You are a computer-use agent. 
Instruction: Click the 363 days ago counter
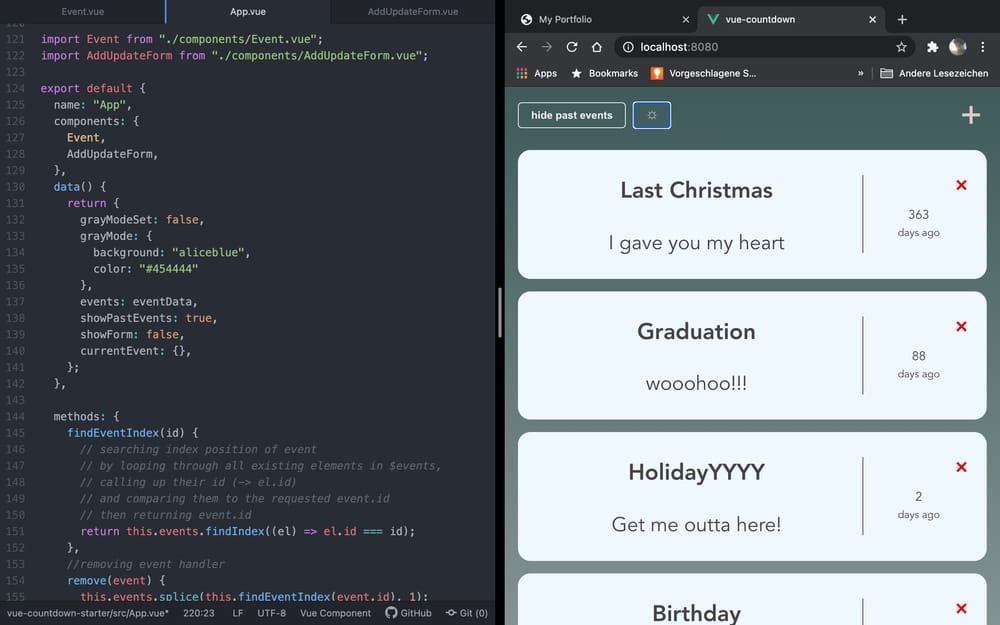coord(918,223)
